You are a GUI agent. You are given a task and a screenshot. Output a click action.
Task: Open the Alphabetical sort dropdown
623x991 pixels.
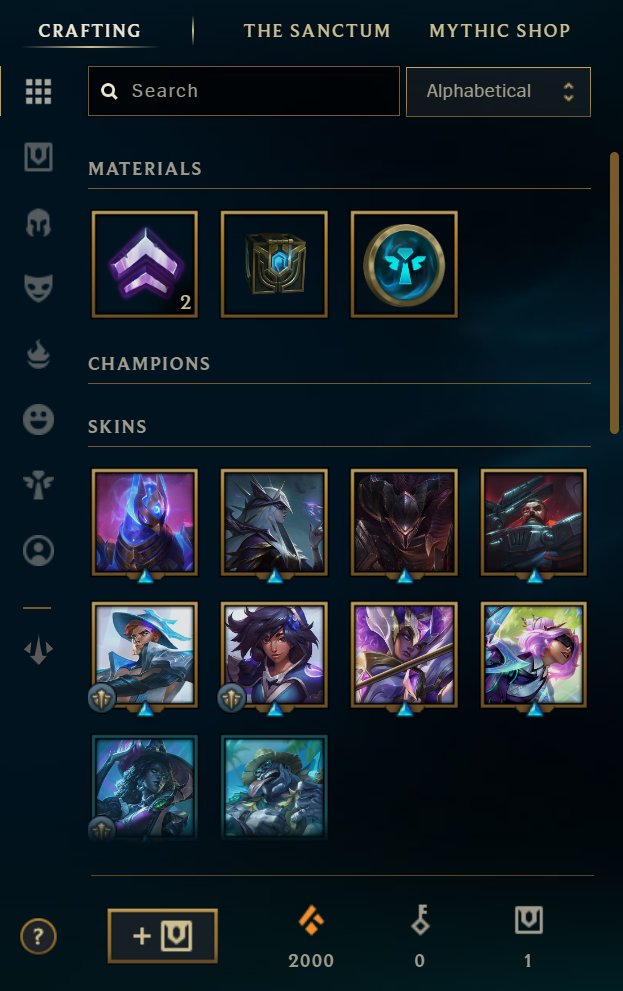point(499,92)
